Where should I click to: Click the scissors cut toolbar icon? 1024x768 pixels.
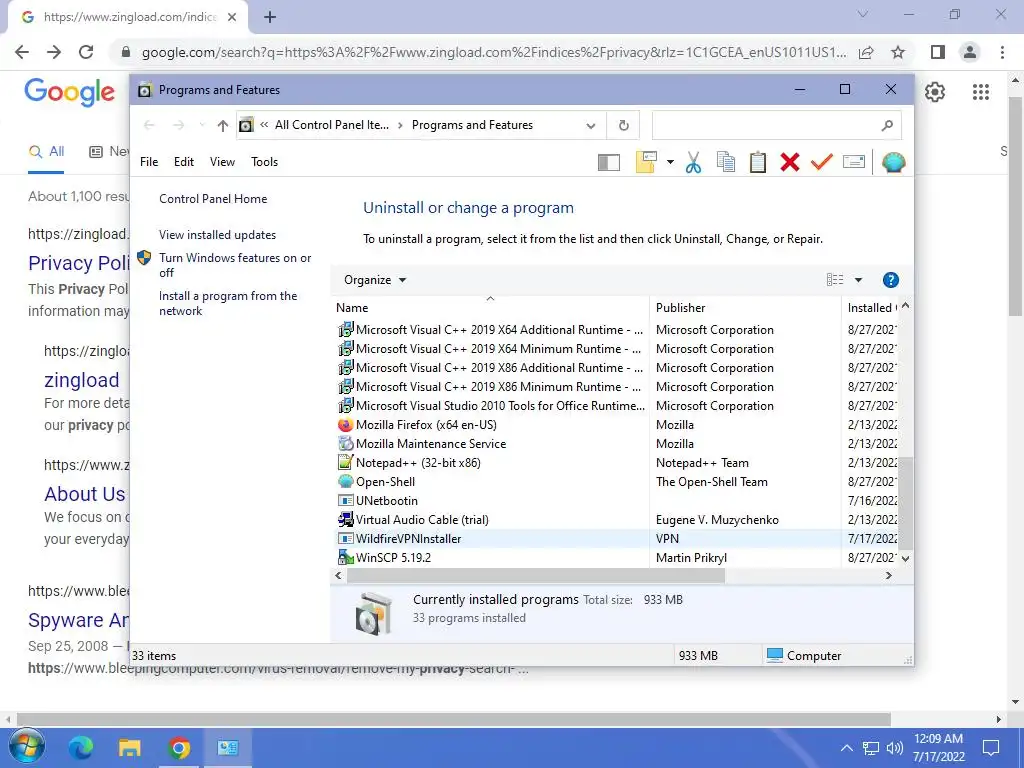coord(694,162)
